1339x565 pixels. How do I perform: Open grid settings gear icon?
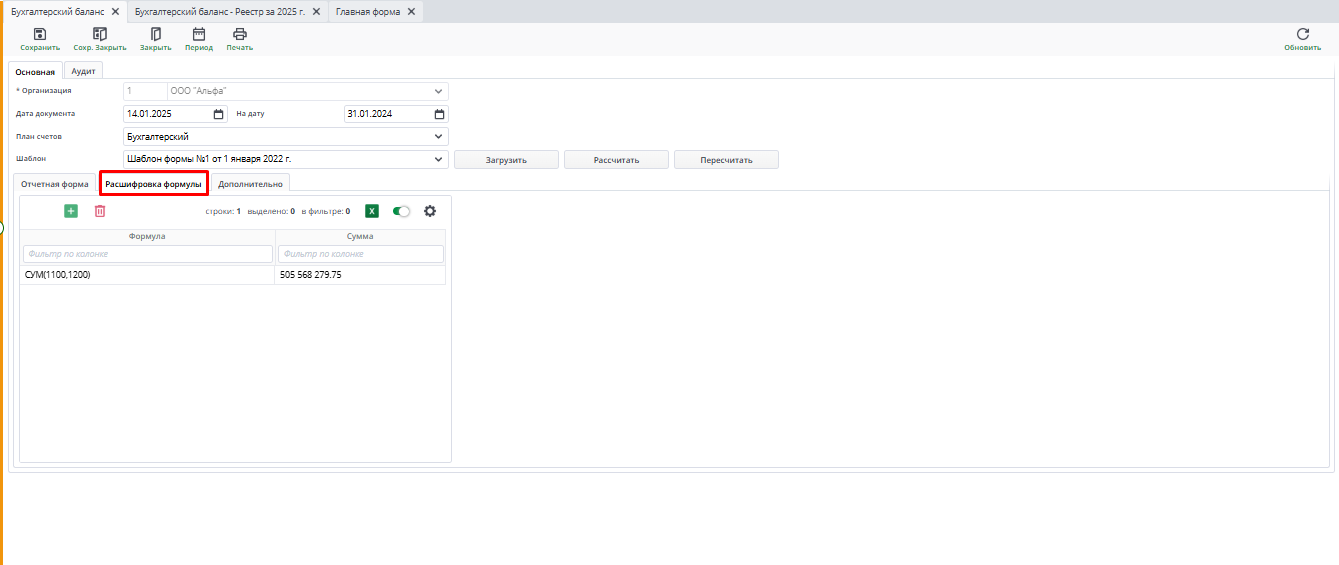click(430, 211)
